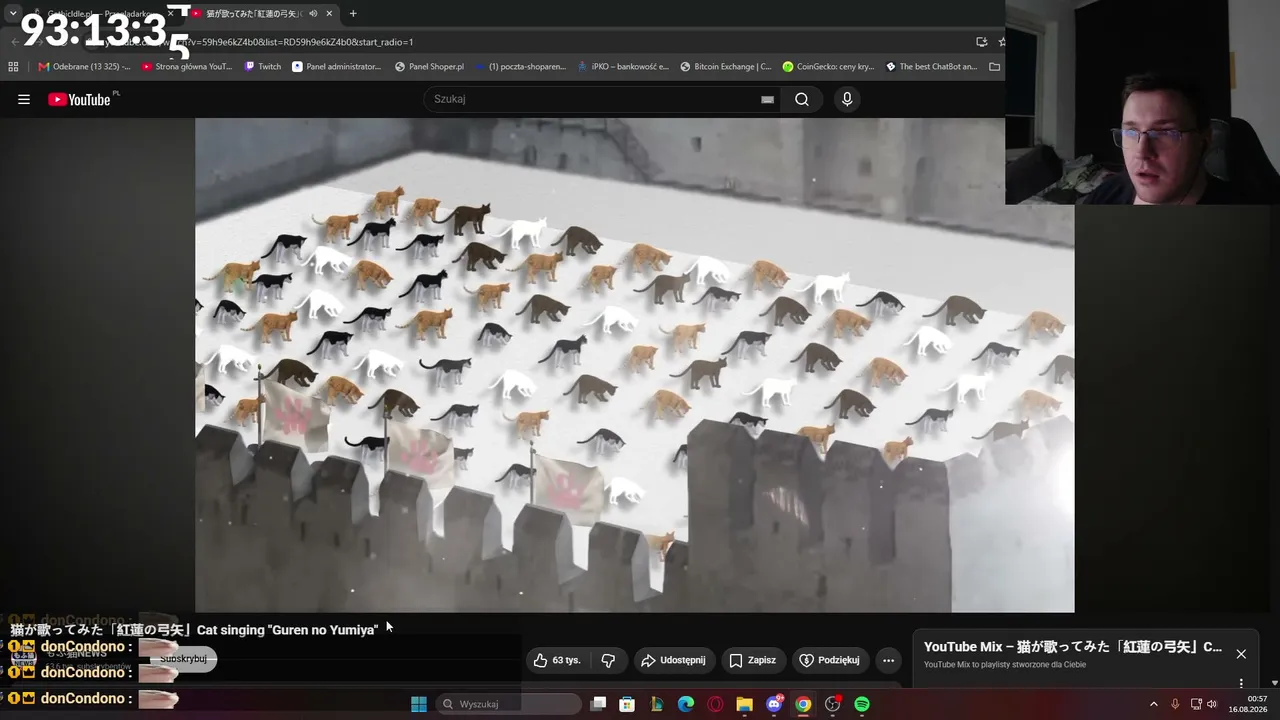Click the microphone tray icon

pyautogui.click(x=1175, y=704)
